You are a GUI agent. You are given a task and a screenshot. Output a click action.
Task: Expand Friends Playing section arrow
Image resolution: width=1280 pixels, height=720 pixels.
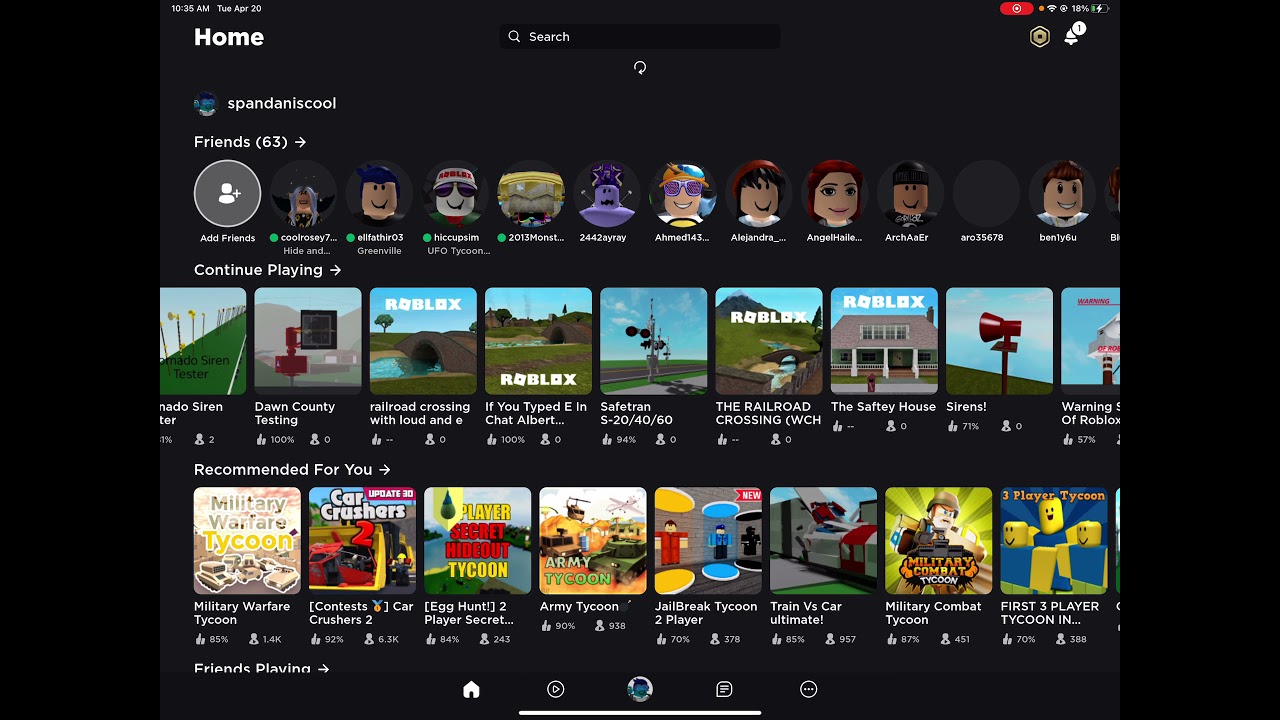(x=323, y=668)
